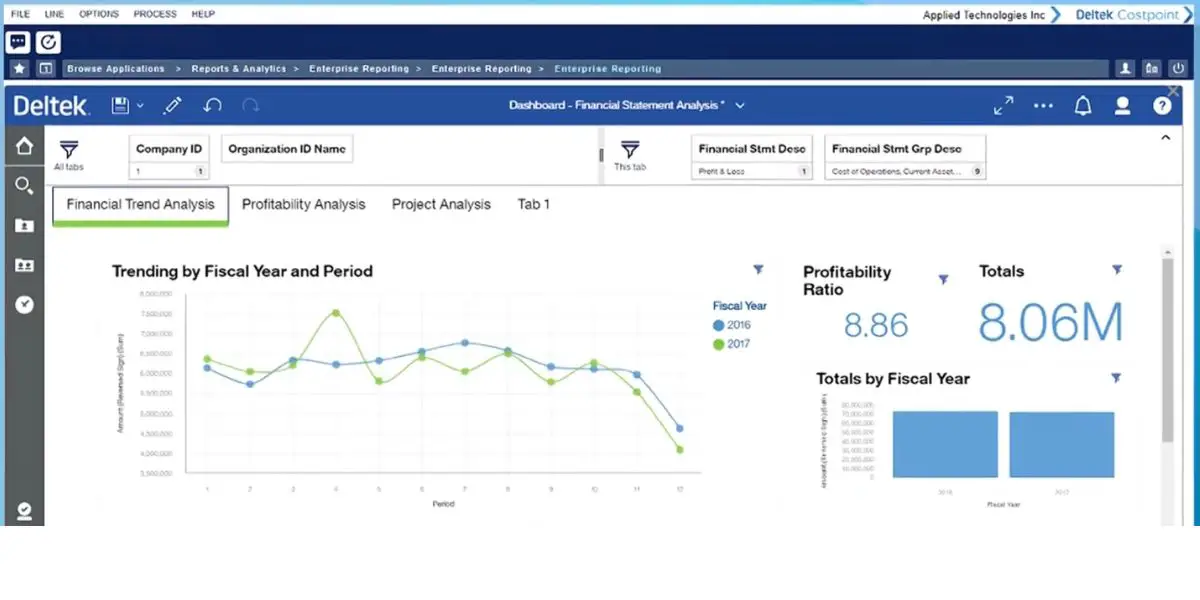Click the redo arrow icon

(251, 105)
